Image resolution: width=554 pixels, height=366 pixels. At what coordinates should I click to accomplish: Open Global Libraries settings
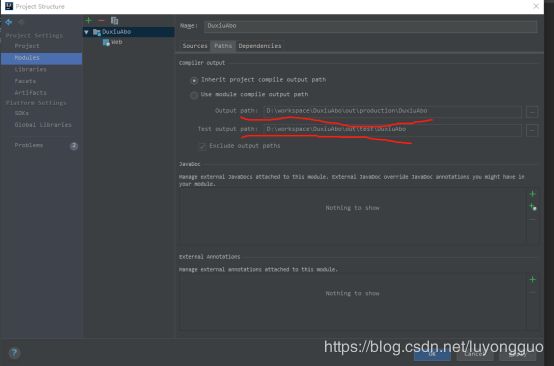click(43, 125)
